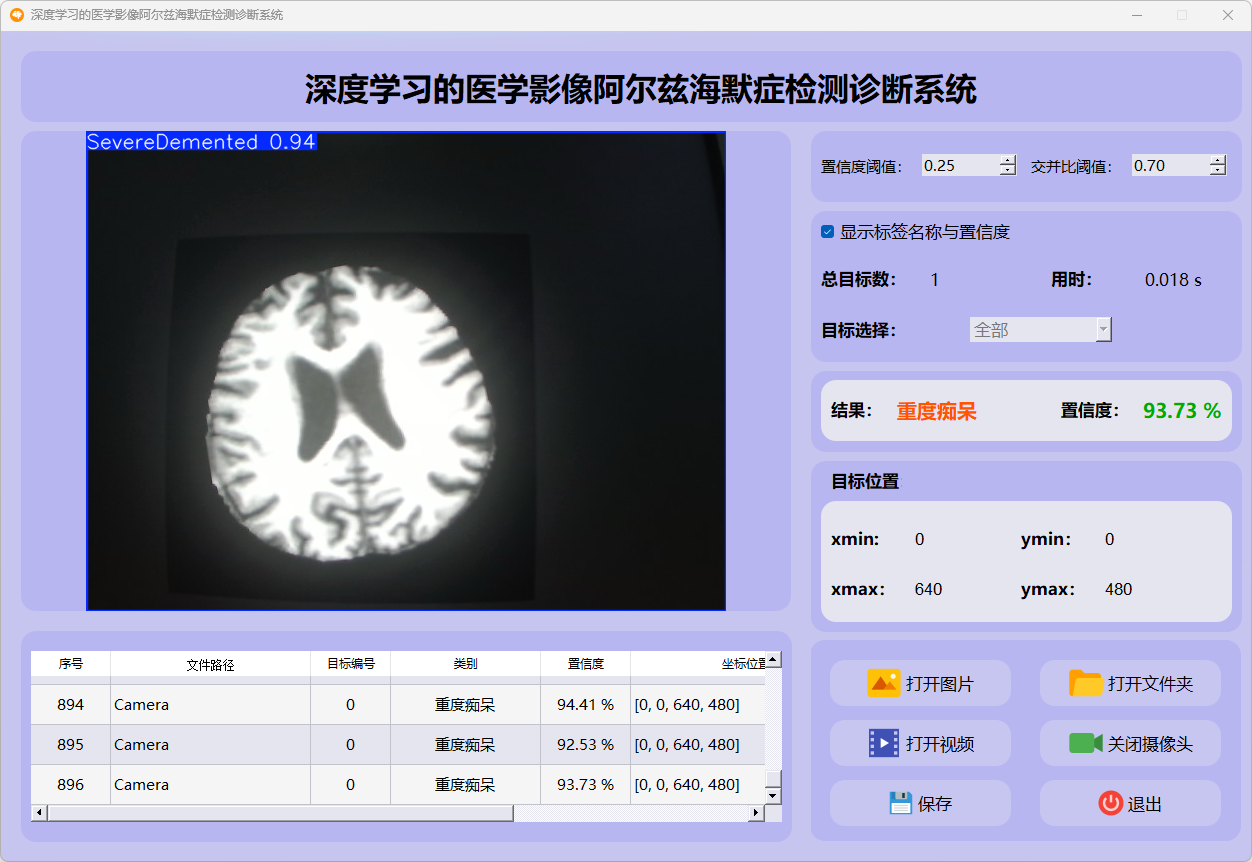
Task: Click the table vertical scrollbar up arrow
Action: tap(773, 660)
